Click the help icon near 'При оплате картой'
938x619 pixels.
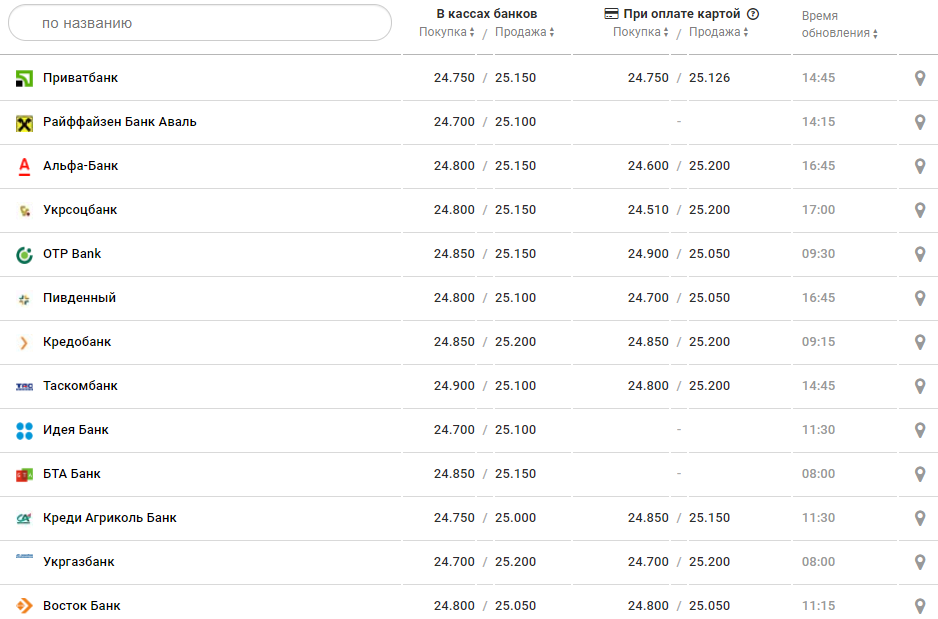[x=753, y=14]
